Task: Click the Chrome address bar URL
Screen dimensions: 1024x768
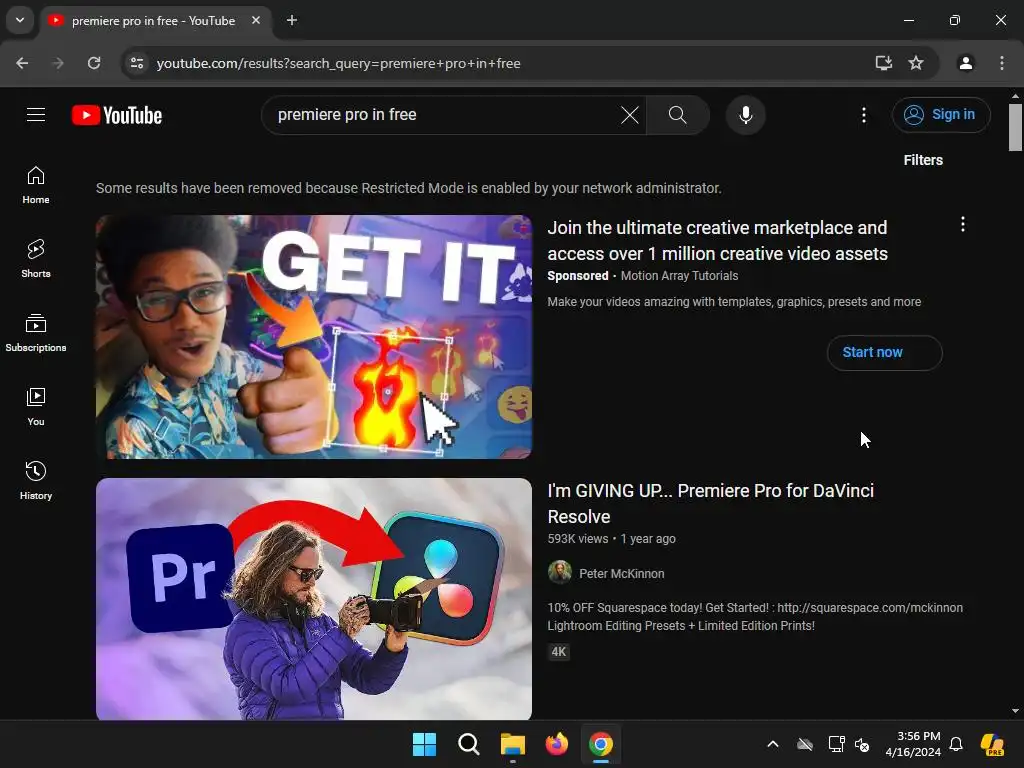Action: tap(338, 63)
